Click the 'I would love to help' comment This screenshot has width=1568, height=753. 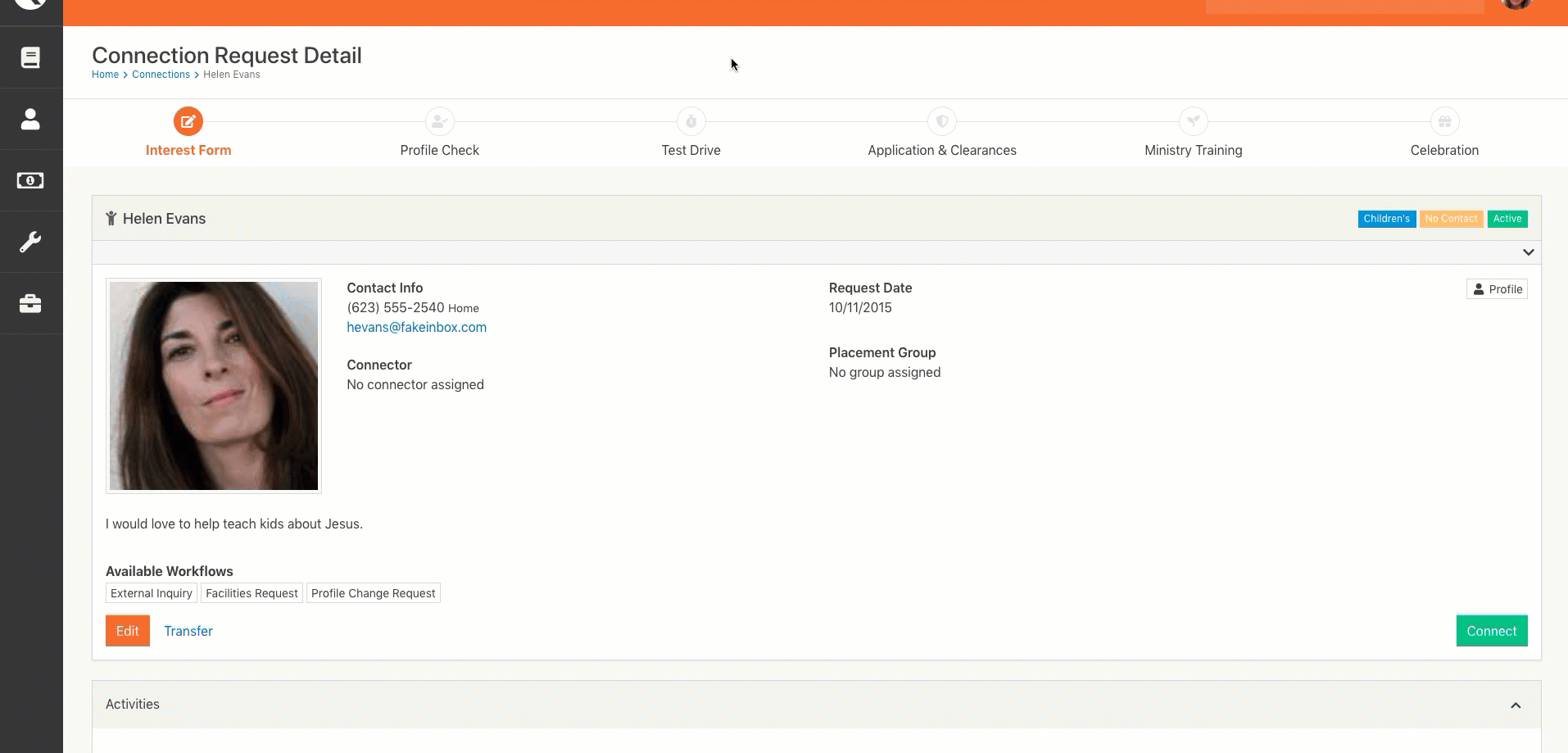(234, 524)
